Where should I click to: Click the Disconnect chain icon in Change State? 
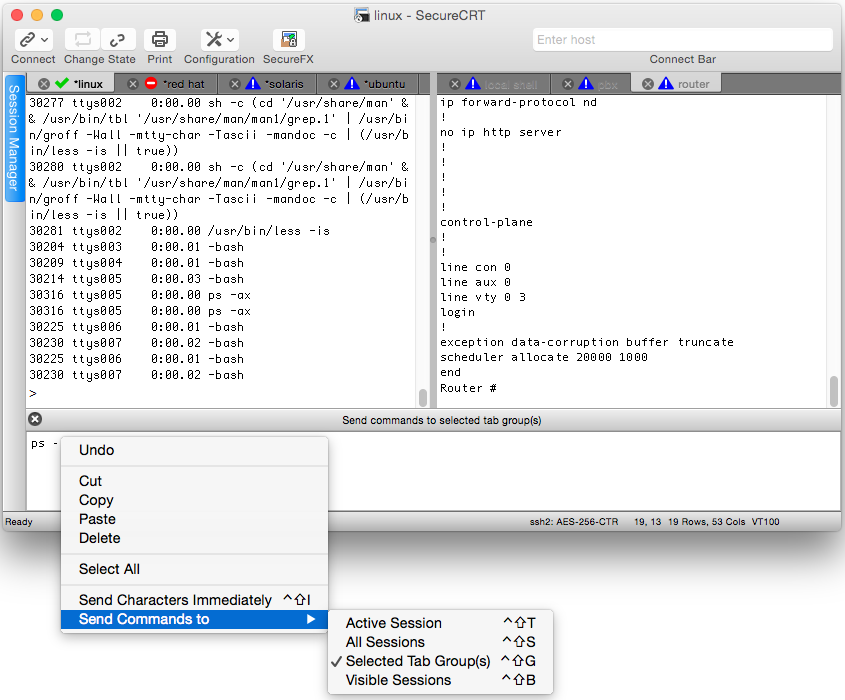[x=118, y=40]
